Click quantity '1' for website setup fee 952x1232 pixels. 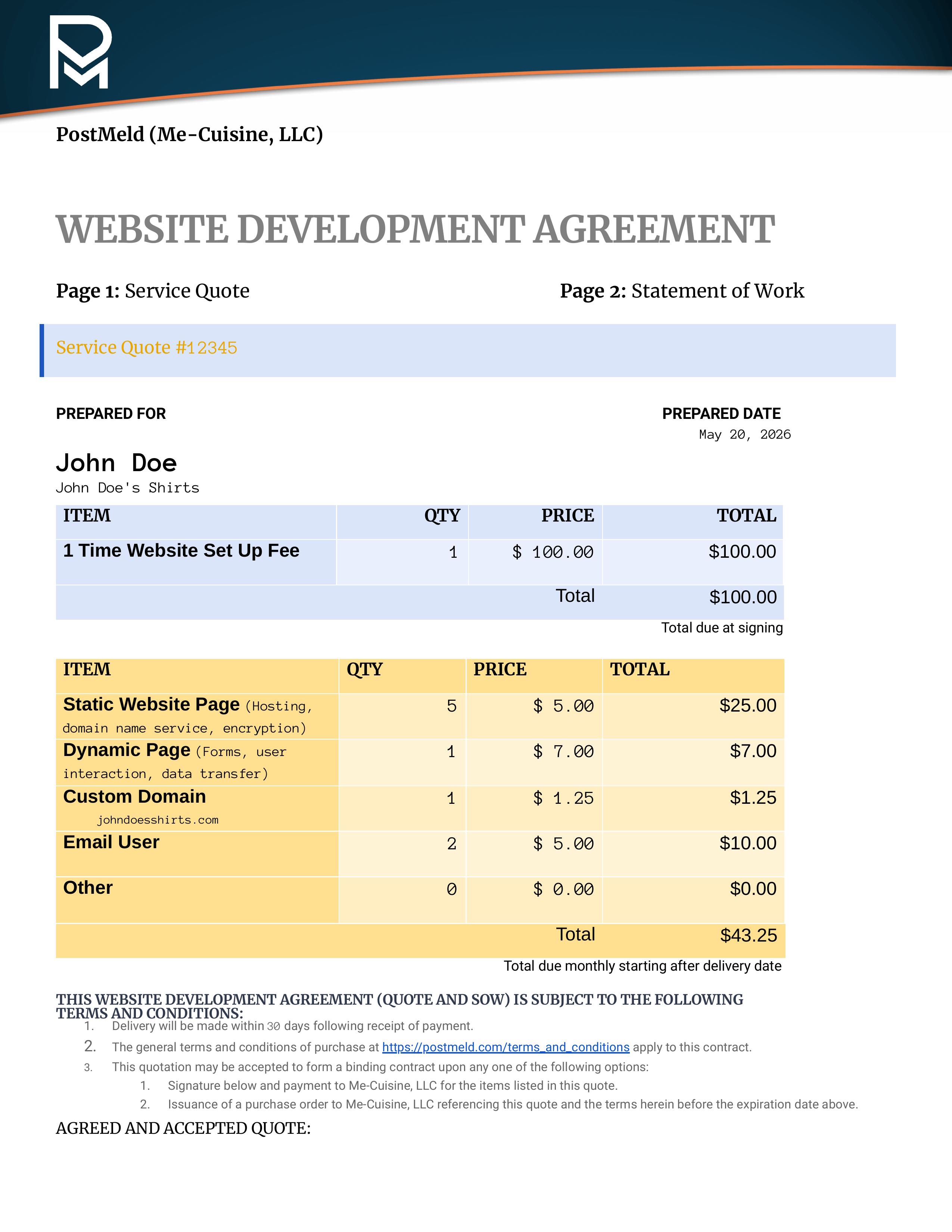click(x=453, y=552)
